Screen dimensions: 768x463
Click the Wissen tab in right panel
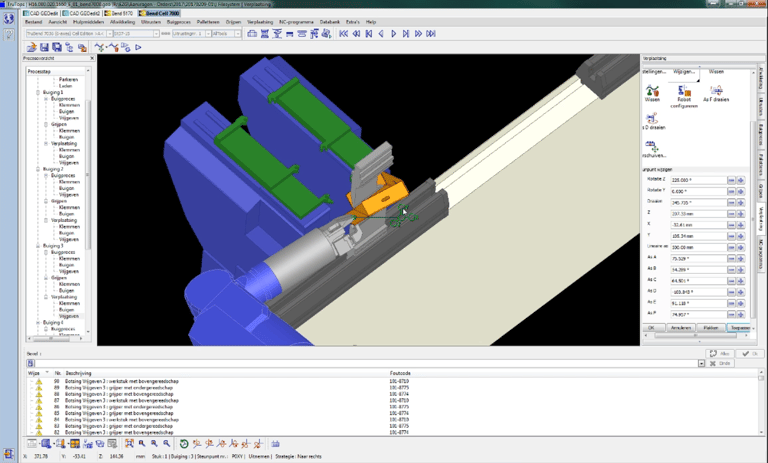[x=716, y=72]
